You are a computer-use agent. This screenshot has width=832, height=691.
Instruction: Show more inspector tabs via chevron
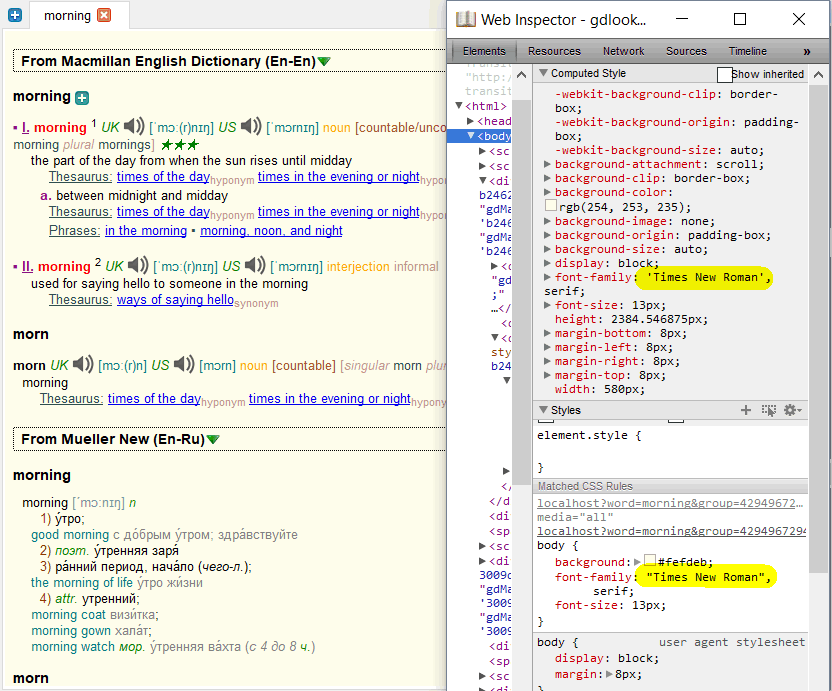(806, 51)
